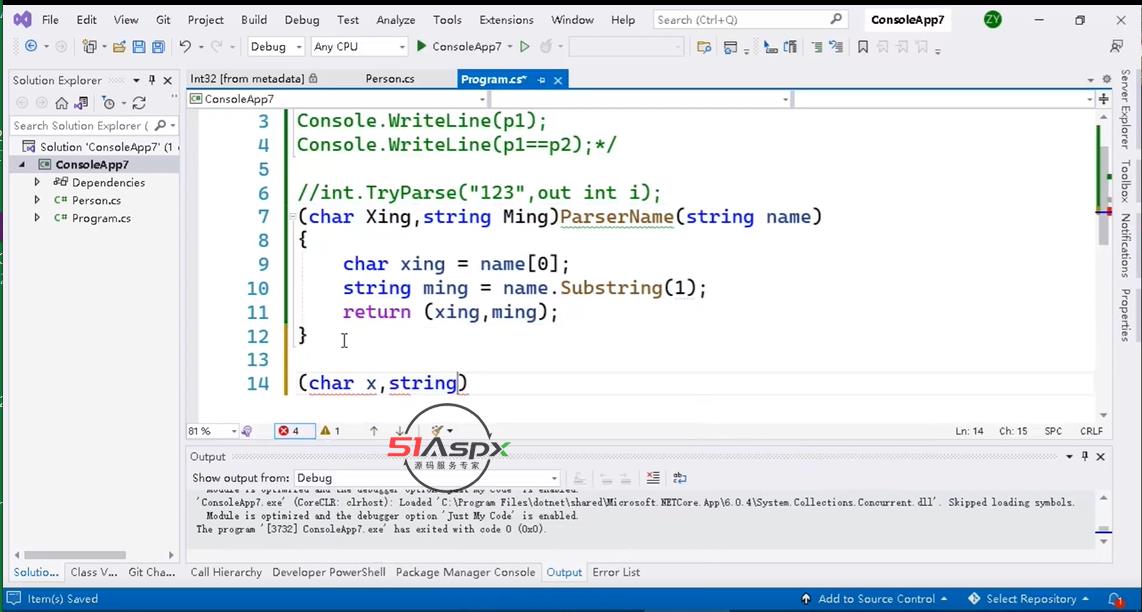Toggle word wrap in the Output panel
This screenshot has width=1142, height=612.
pyautogui.click(x=680, y=478)
